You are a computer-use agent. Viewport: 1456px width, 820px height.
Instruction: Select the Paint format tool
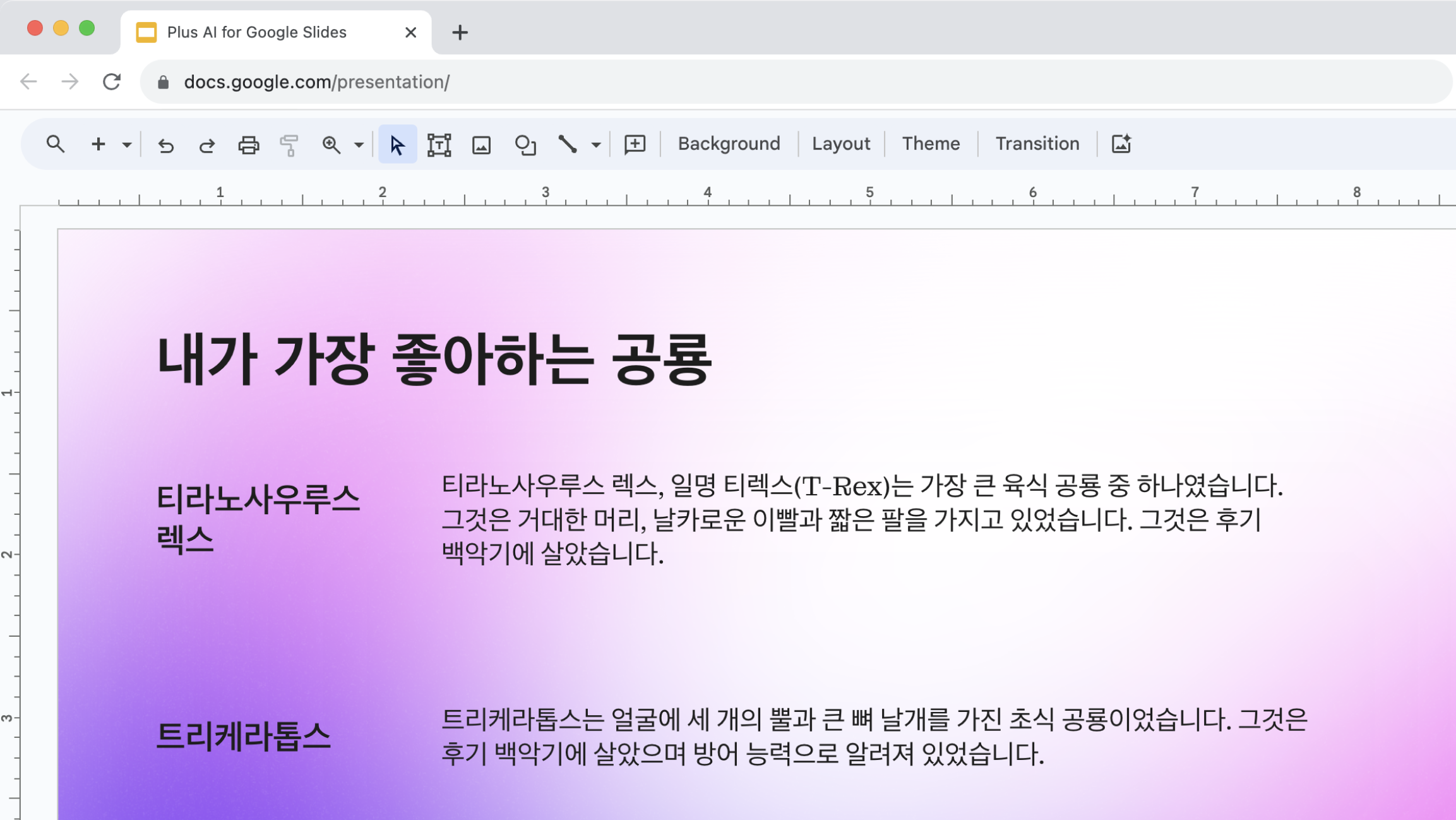point(289,144)
